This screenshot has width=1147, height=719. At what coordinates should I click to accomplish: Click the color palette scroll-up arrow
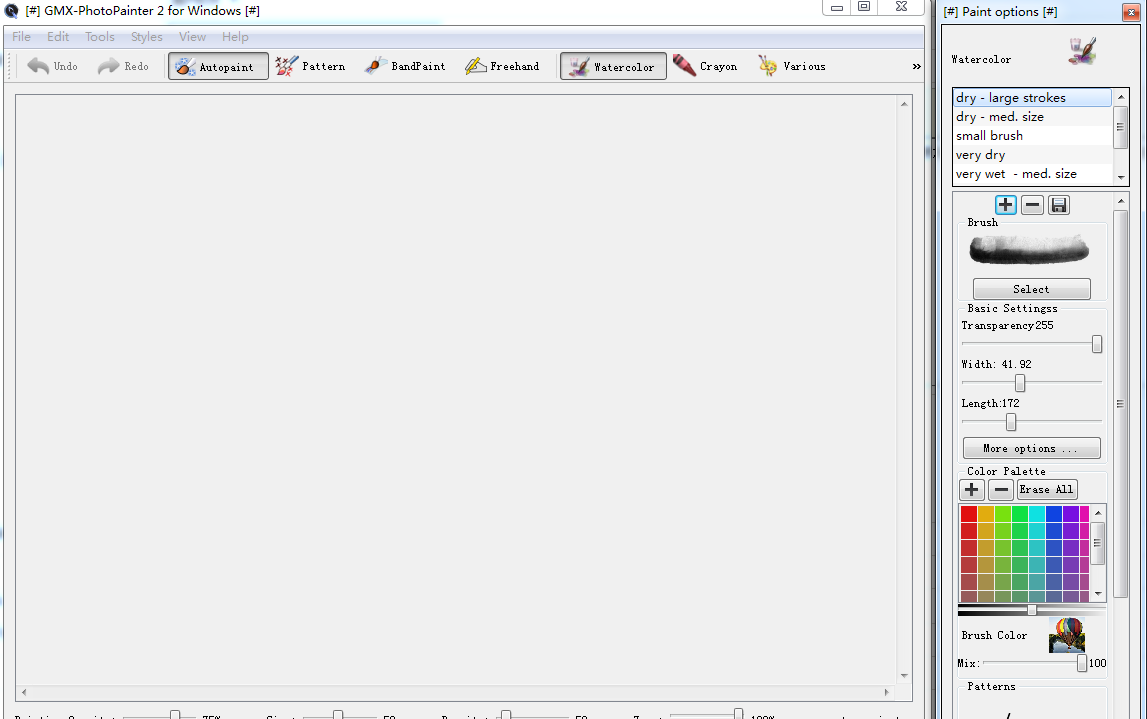1098,513
